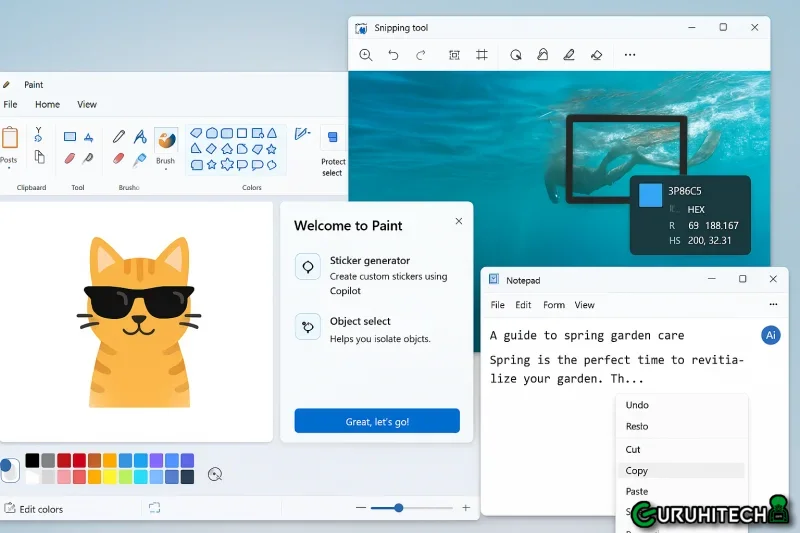Click the cat with sunglasses on Paint canvas
Screen dimensions: 800x533
point(139,322)
